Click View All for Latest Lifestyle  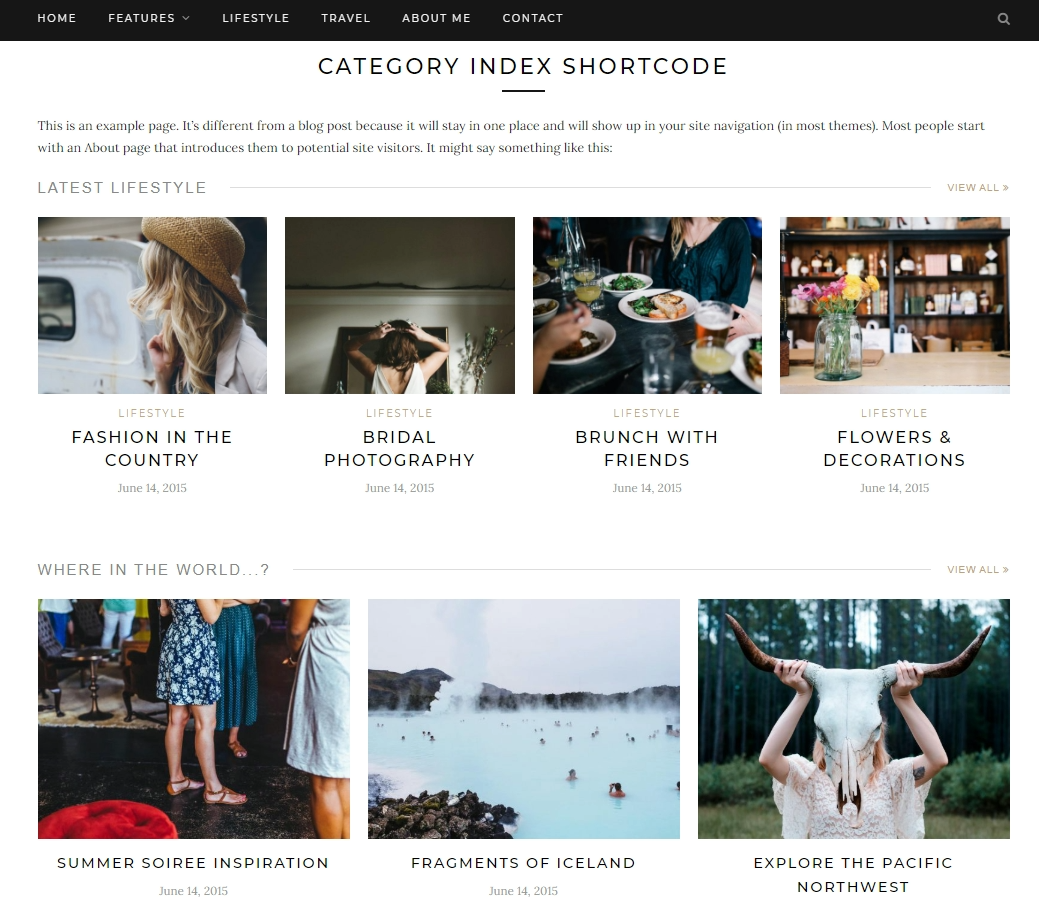point(977,188)
